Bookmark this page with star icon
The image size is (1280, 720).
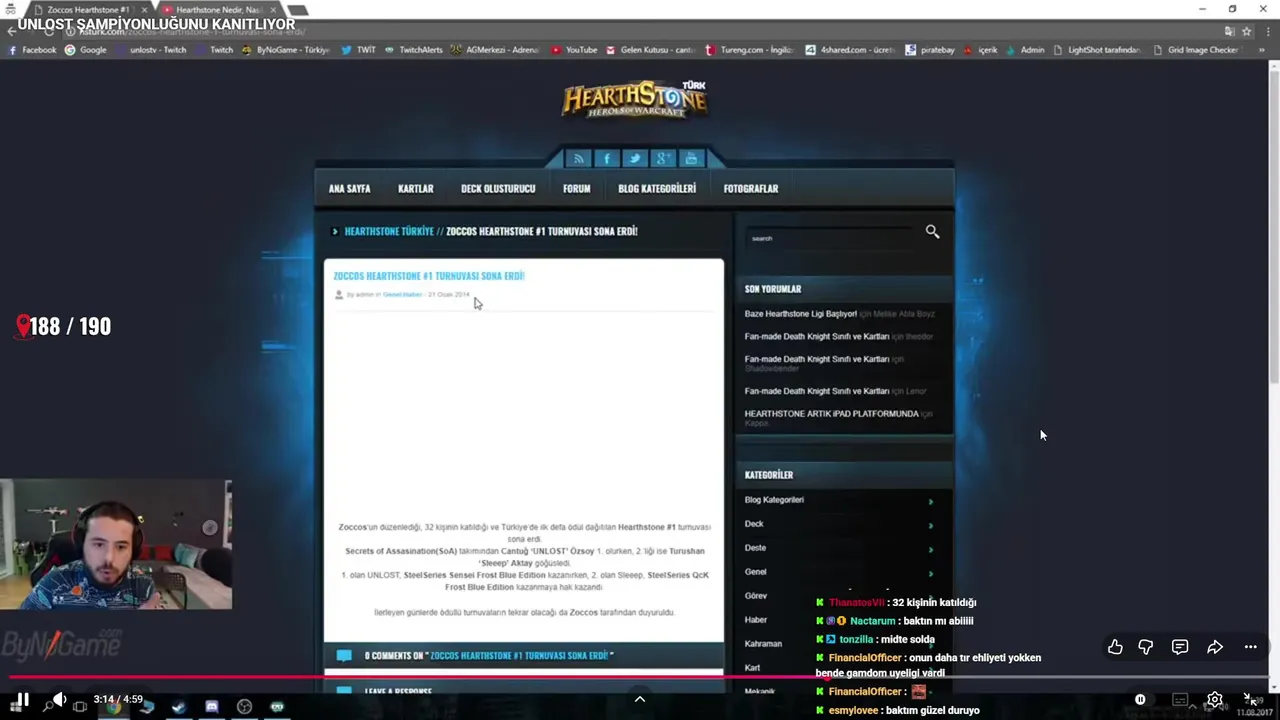[1246, 31]
